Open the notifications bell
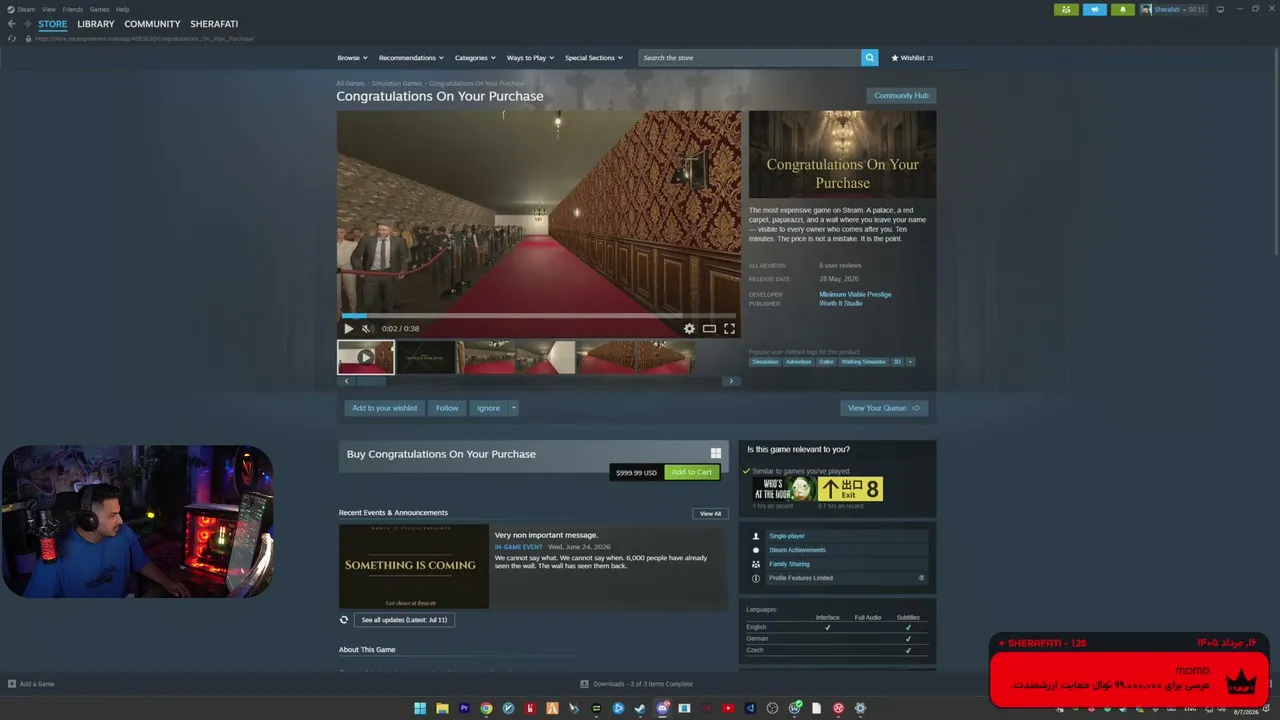 pyautogui.click(x=1123, y=9)
